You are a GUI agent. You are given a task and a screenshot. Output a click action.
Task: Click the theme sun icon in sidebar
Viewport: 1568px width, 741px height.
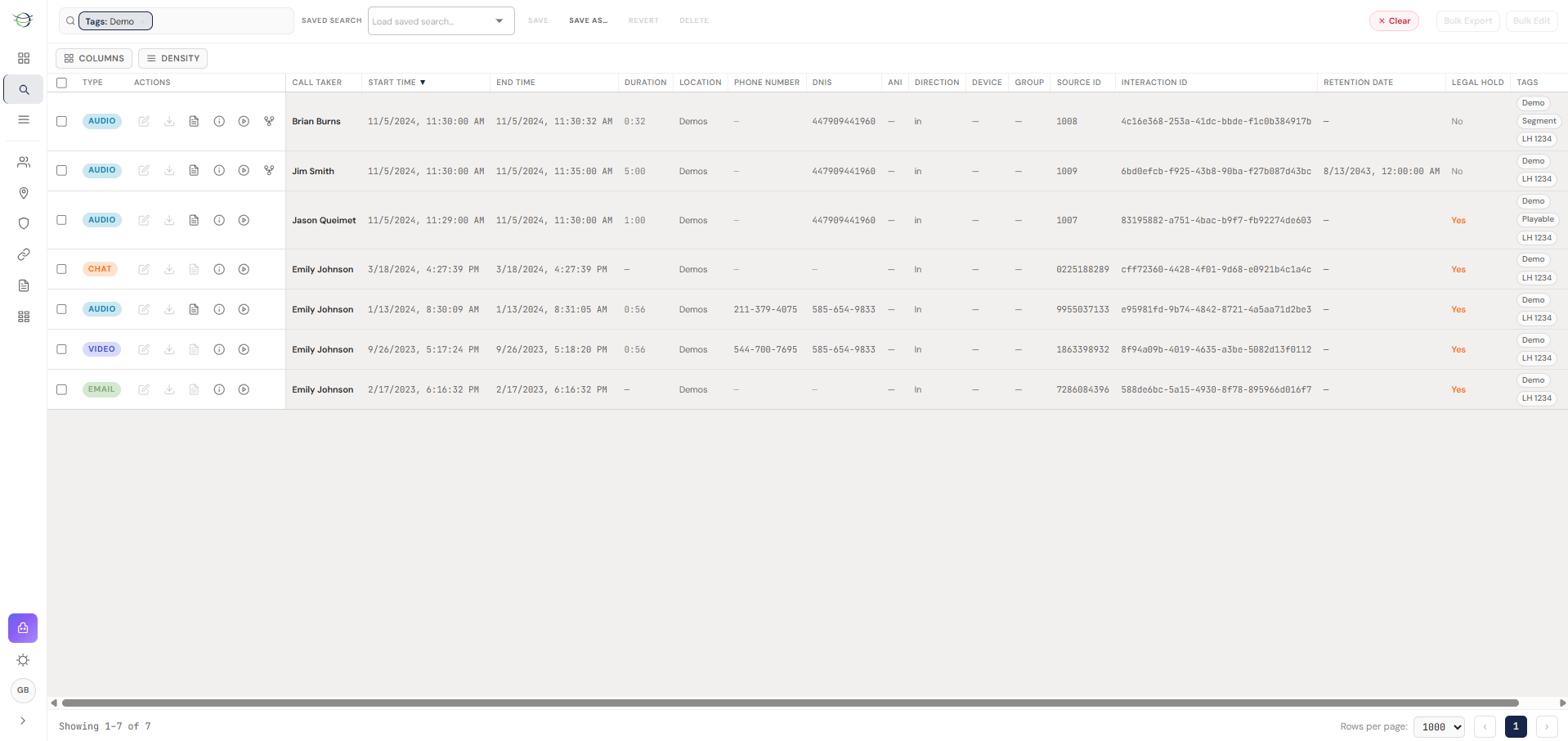23,660
